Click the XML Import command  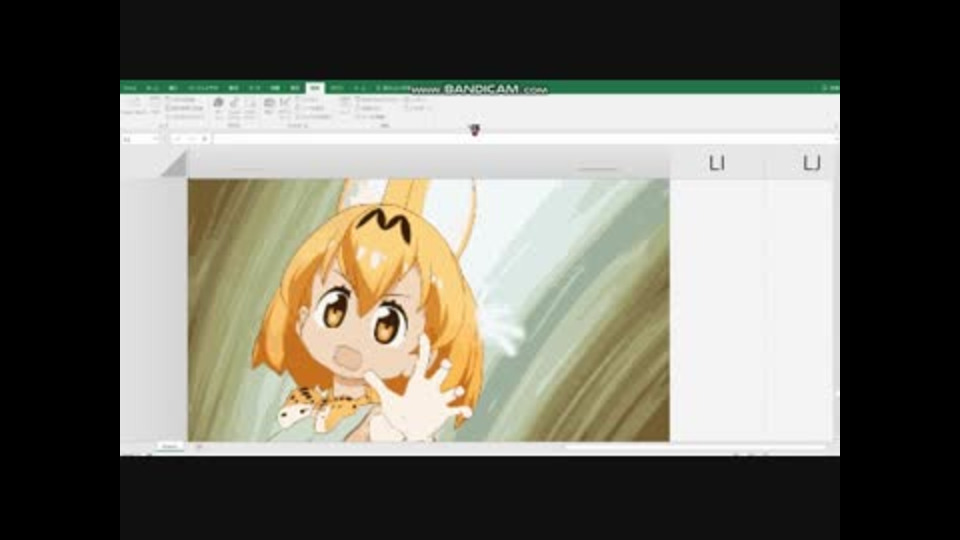point(415,99)
